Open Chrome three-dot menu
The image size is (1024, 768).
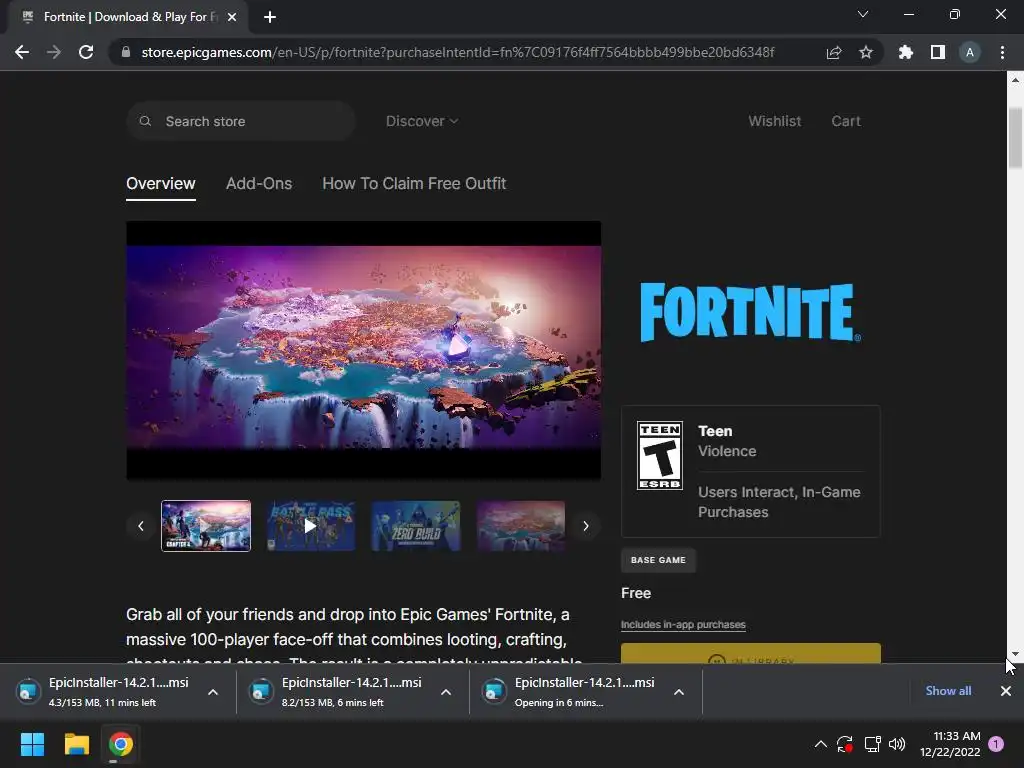click(x=1002, y=52)
